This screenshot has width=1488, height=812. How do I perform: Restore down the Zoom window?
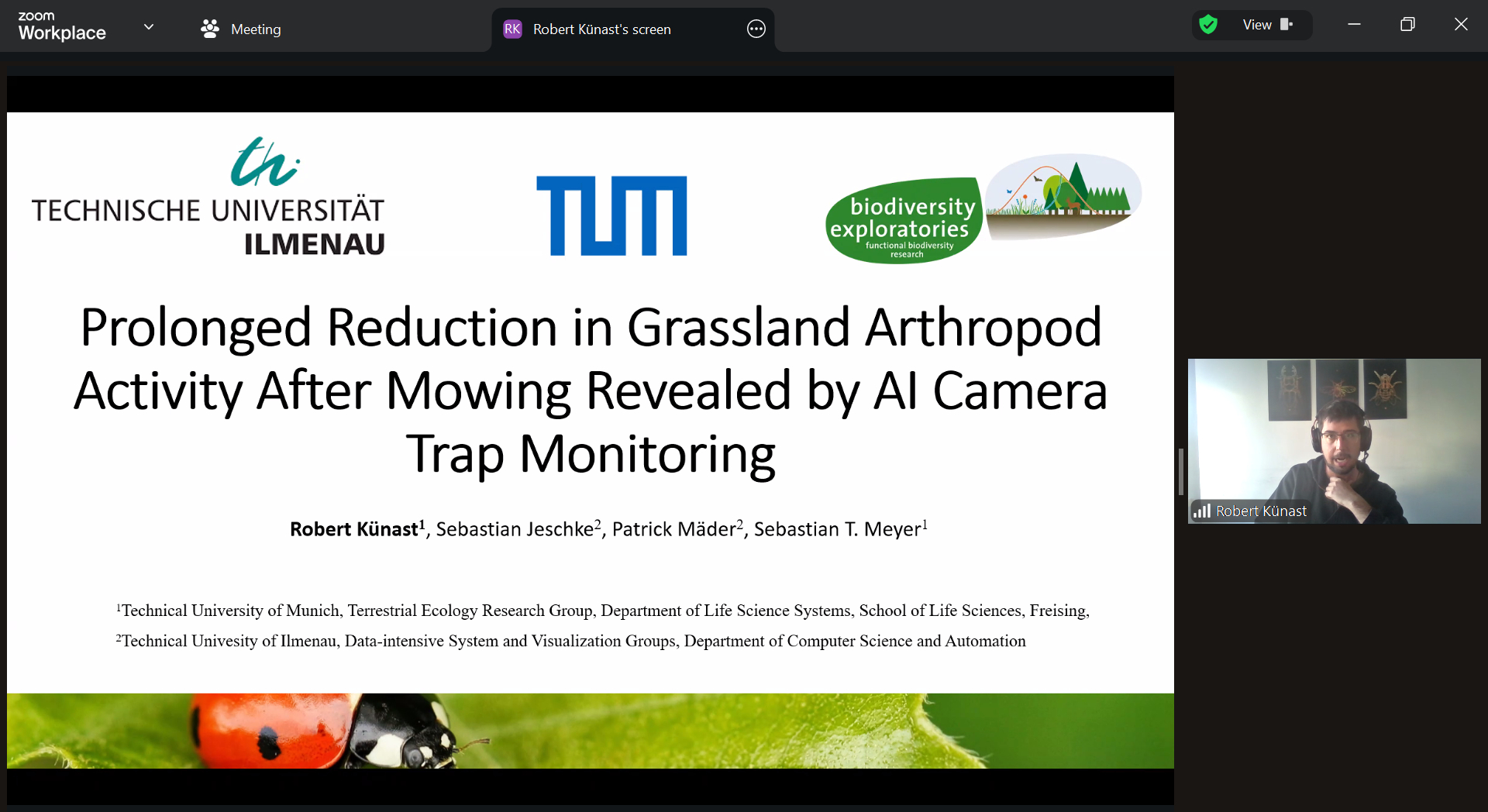(1407, 25)
